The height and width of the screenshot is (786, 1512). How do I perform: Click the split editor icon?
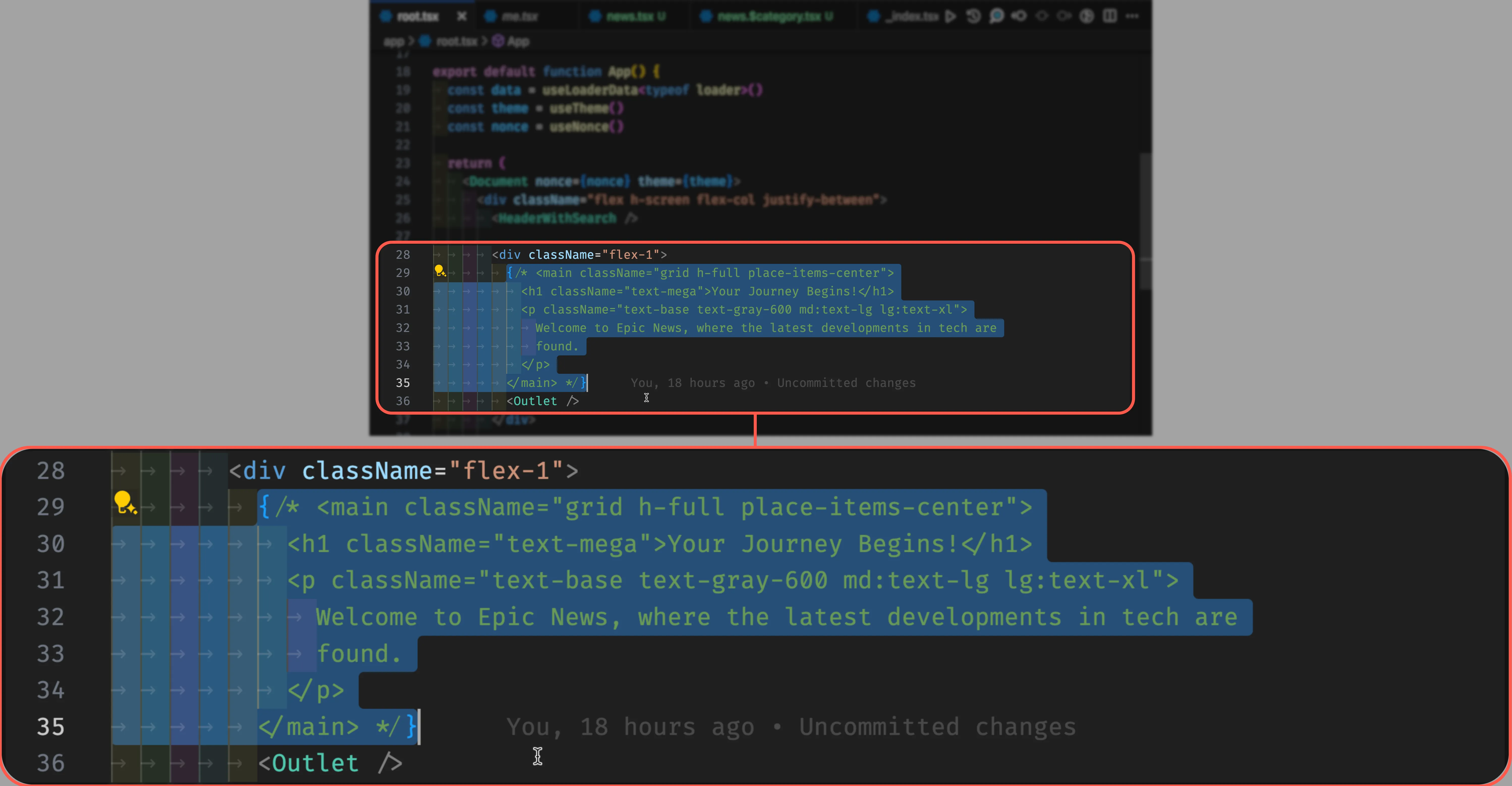1109,16
